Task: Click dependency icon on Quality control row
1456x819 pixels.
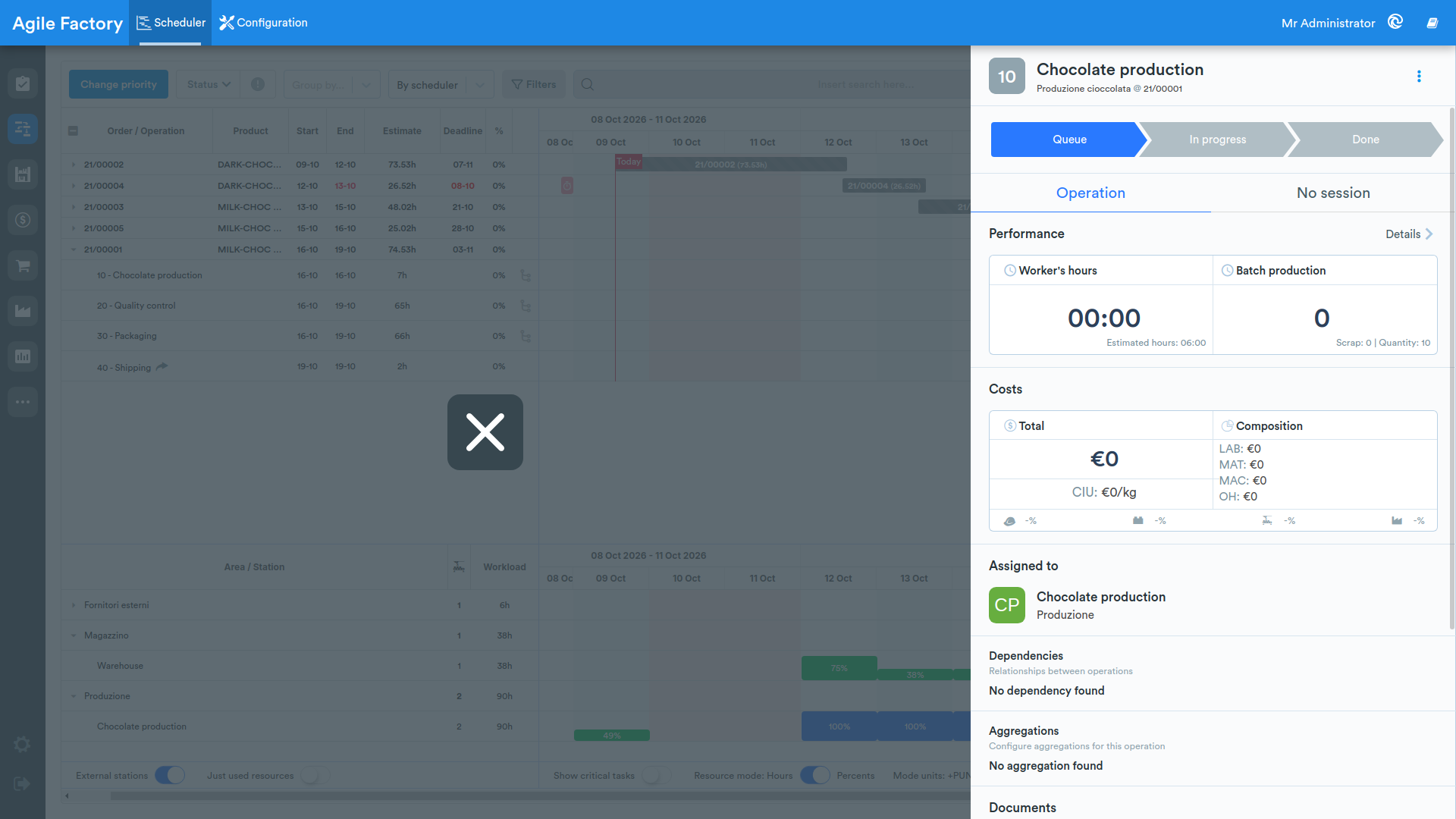Action: click(526, 306)
